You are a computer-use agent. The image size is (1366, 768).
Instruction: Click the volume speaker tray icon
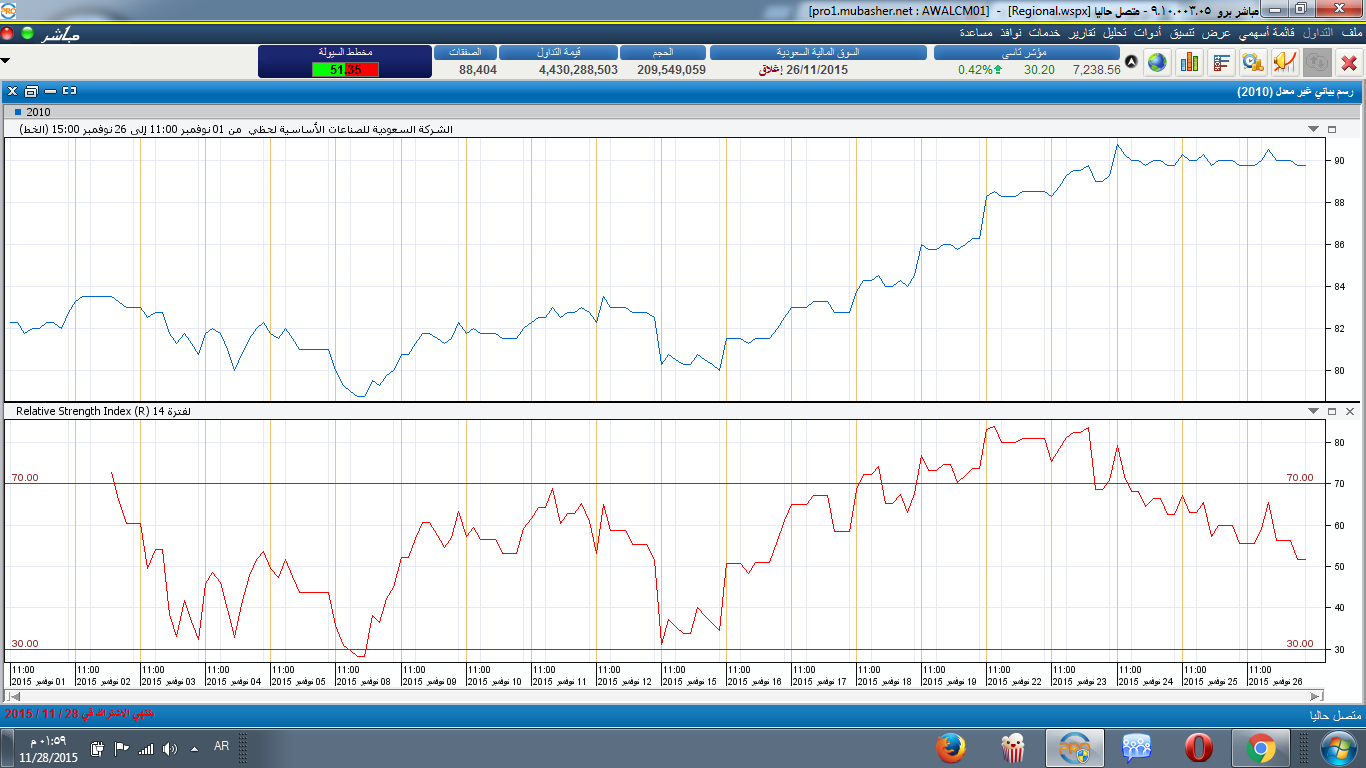(x=169, y=748)
